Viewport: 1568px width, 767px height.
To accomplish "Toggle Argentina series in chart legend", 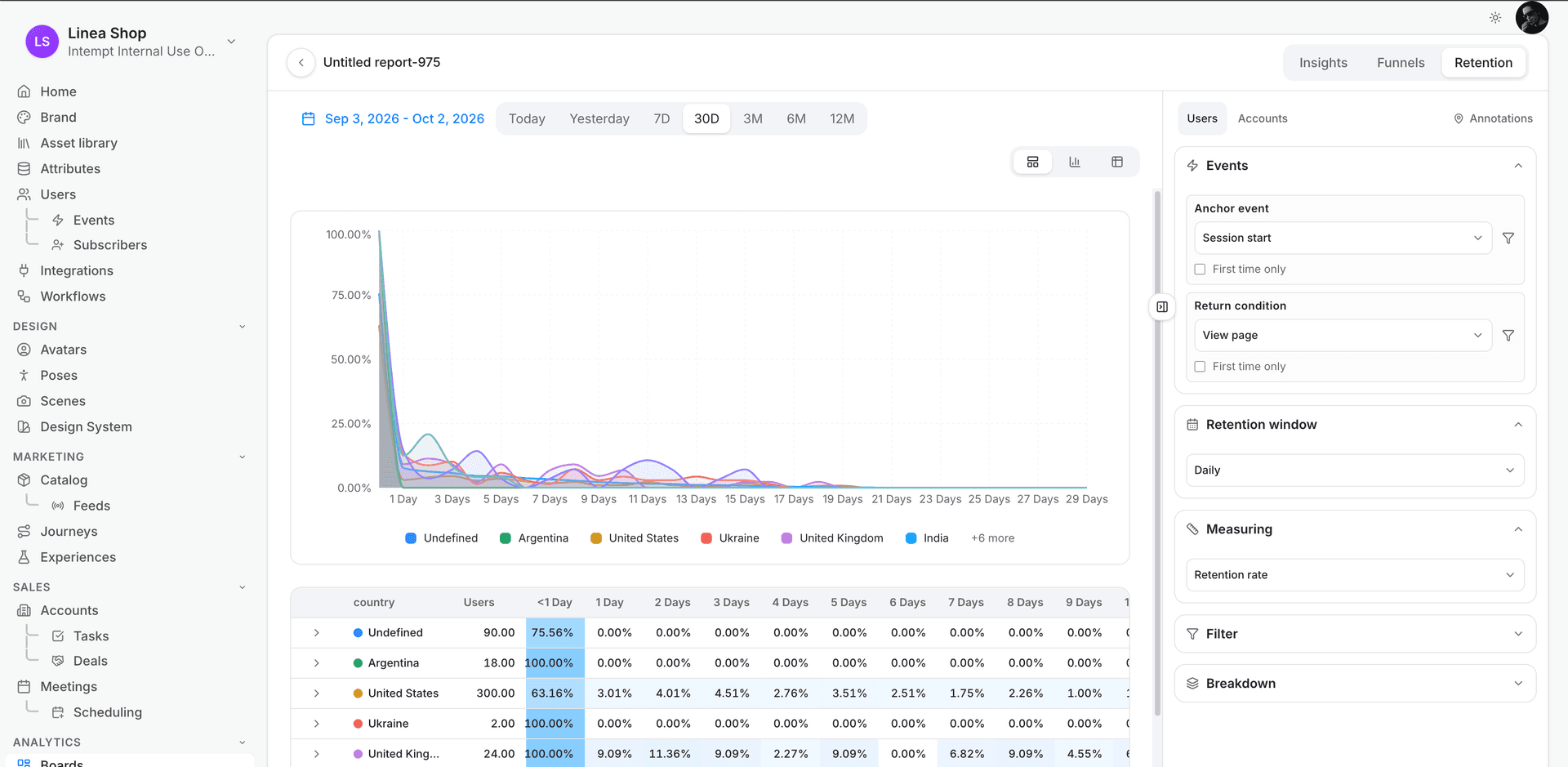I will click(x=533, y=538).
